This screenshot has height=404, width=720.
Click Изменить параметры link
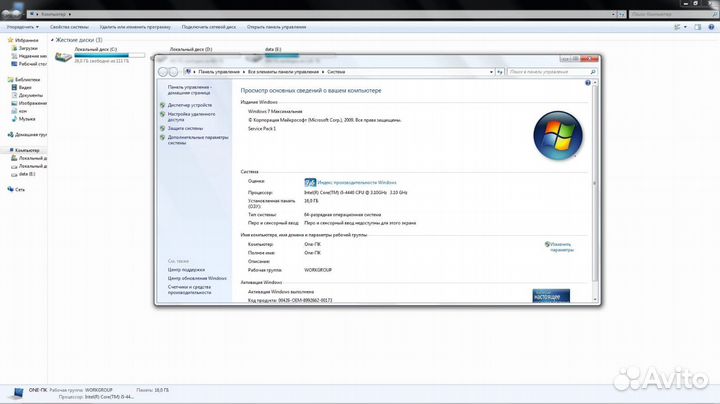[x=561, y=246]
